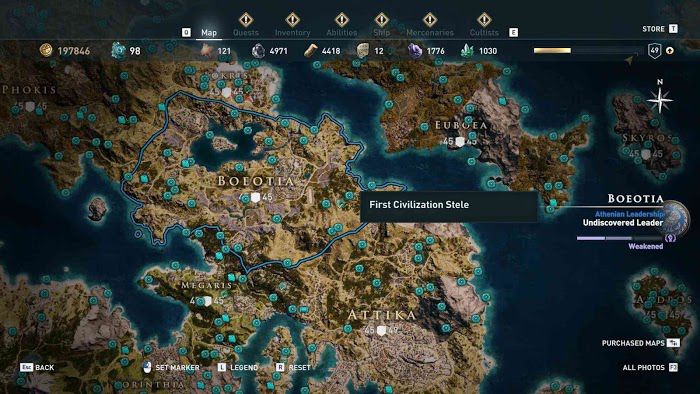Click the Euboea level shield marker
700x394 pixels.
(x=460, y=141)
